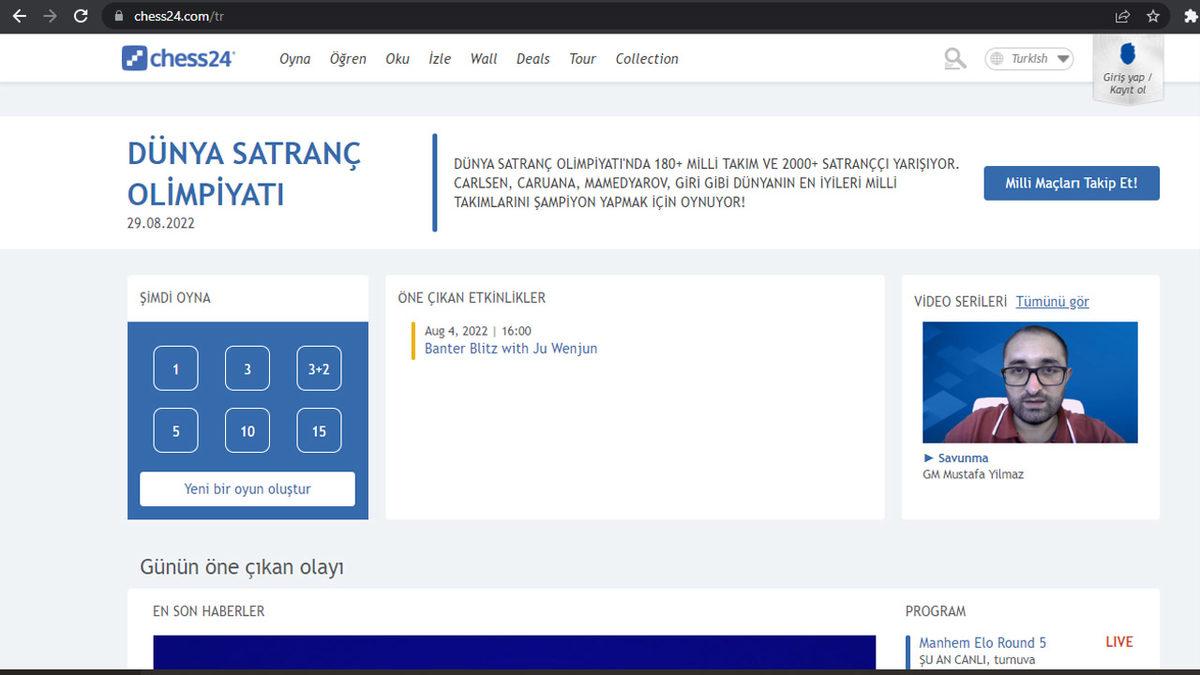Open the live Manhem Elo Round 5
This screenshot has width=1200, height=675.
click(x=981, y=642)
